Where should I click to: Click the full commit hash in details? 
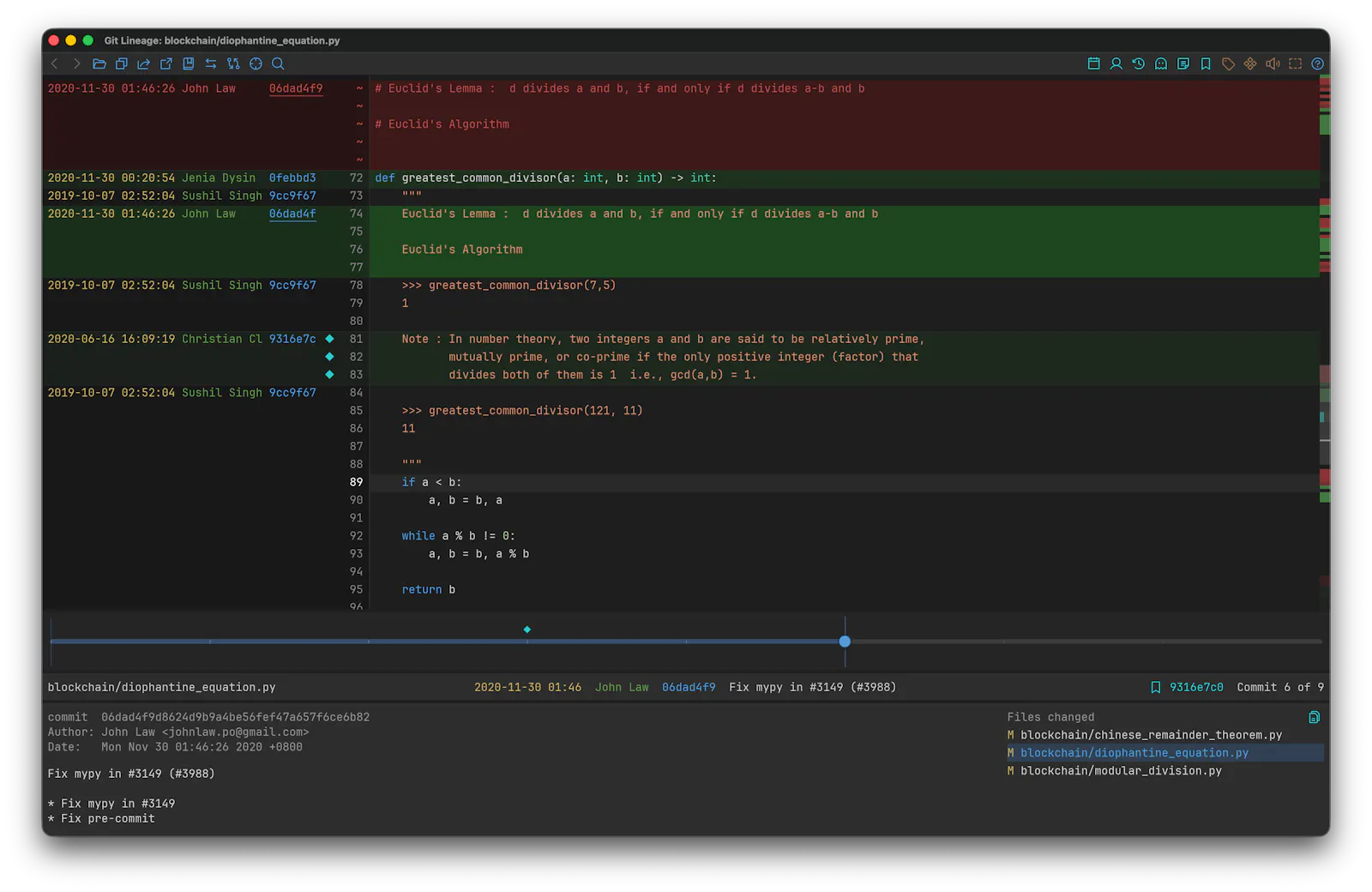(235, 717)
